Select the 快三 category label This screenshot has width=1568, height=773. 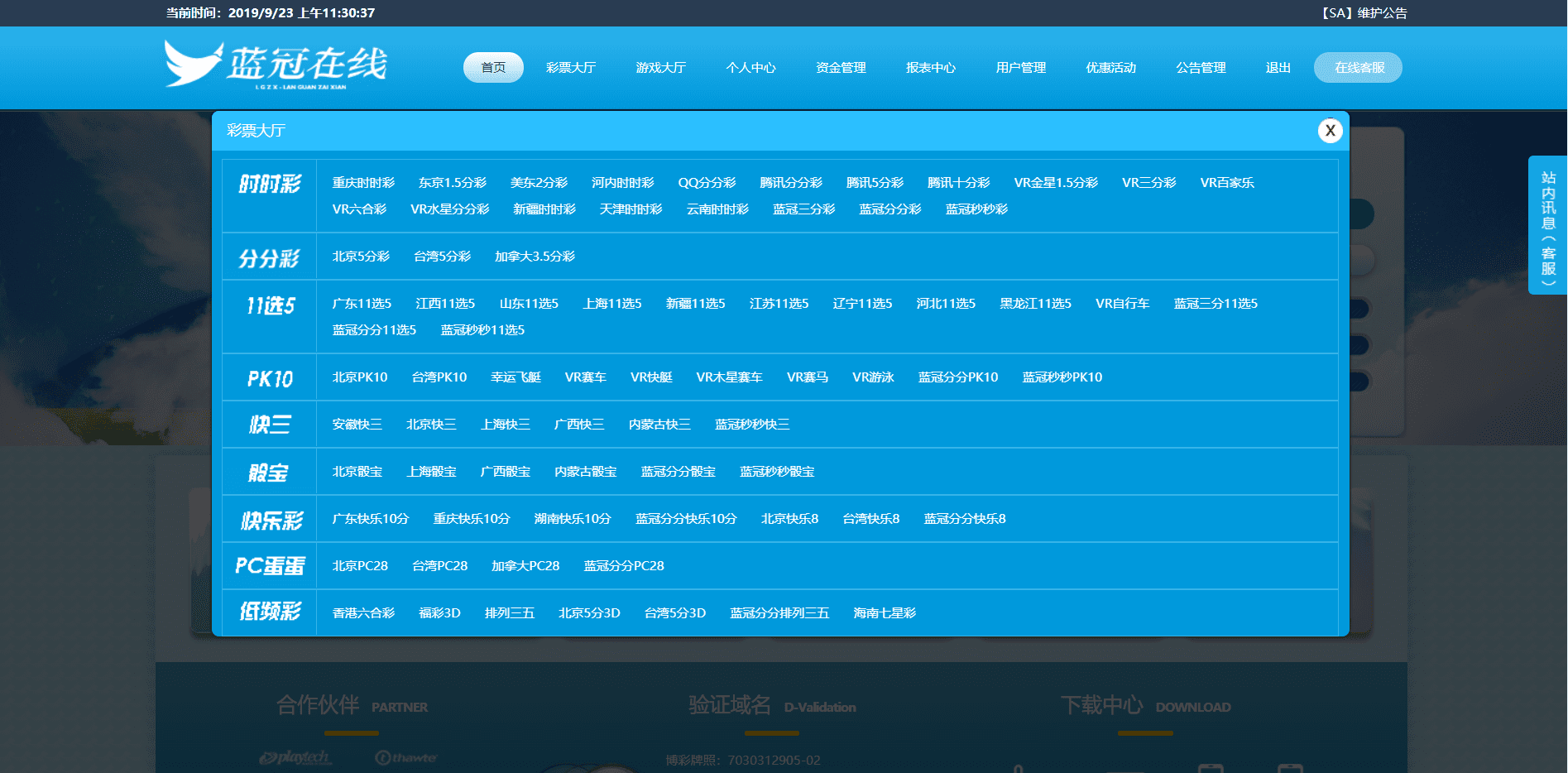coord(269,425)
